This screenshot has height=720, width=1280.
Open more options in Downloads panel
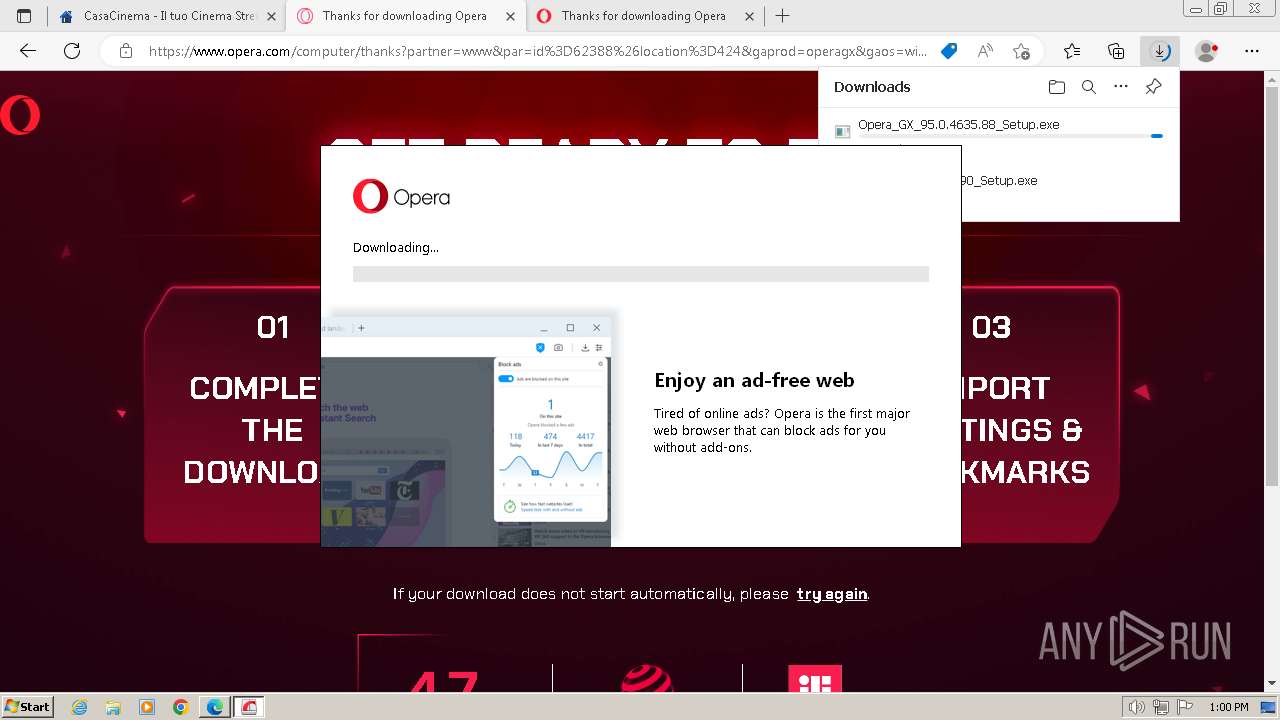pyautogui.click(x=1121, y=87)
